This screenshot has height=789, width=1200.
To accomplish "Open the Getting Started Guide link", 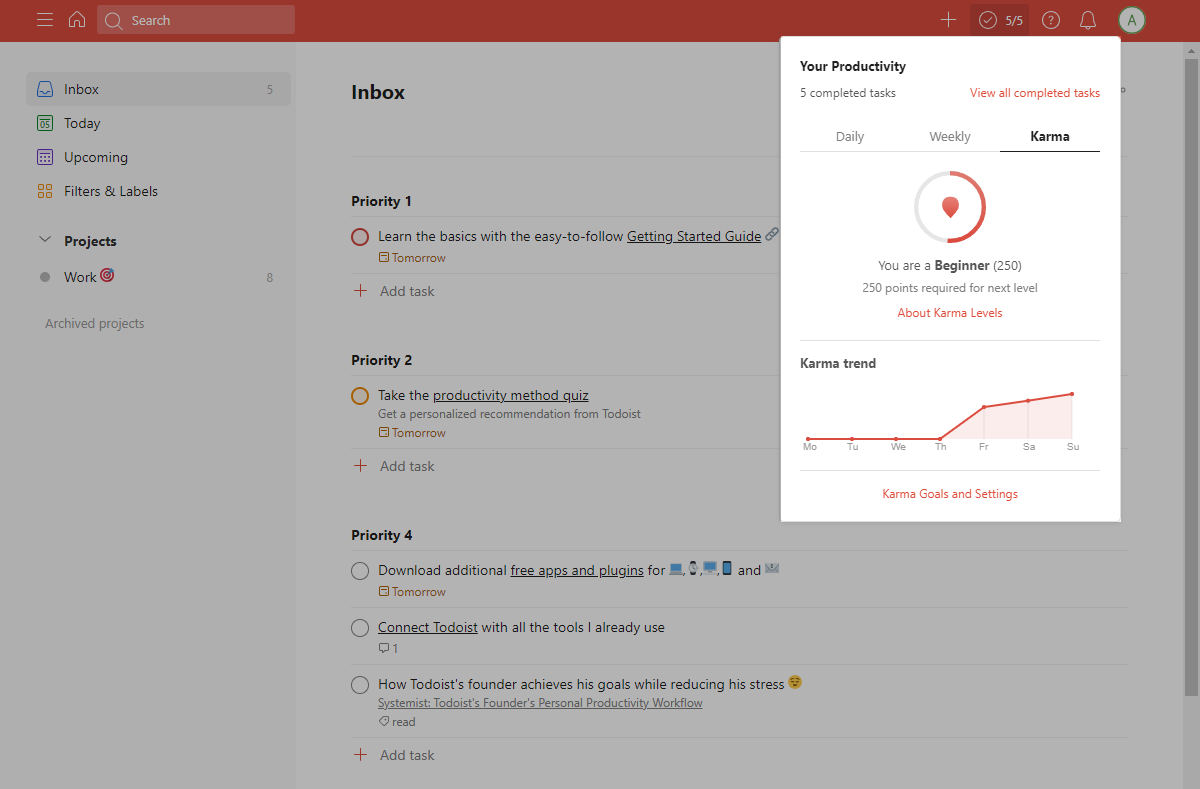I will [x=694, y=237].
